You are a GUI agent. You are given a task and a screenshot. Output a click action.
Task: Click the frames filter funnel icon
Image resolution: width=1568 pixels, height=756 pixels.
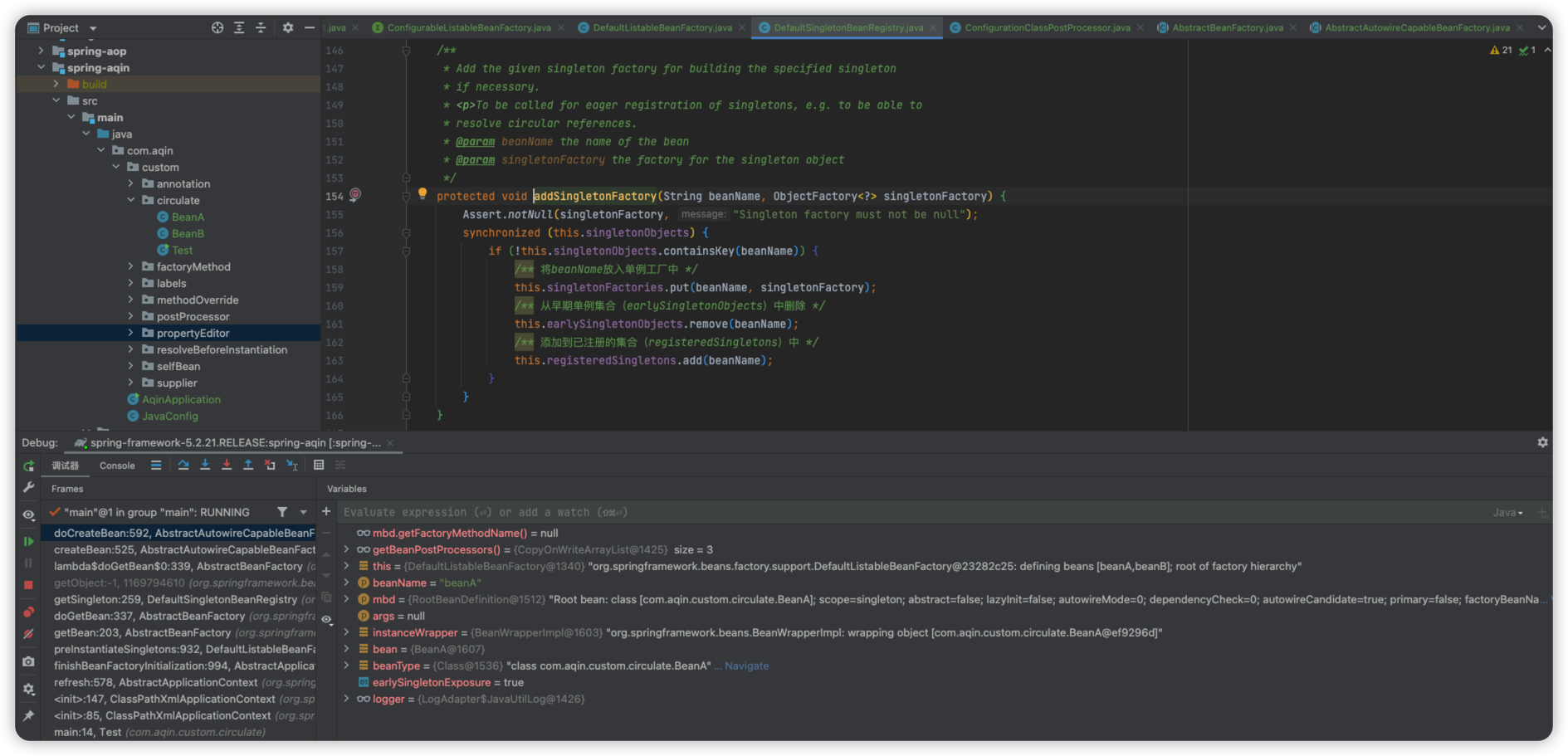(282, 512)
